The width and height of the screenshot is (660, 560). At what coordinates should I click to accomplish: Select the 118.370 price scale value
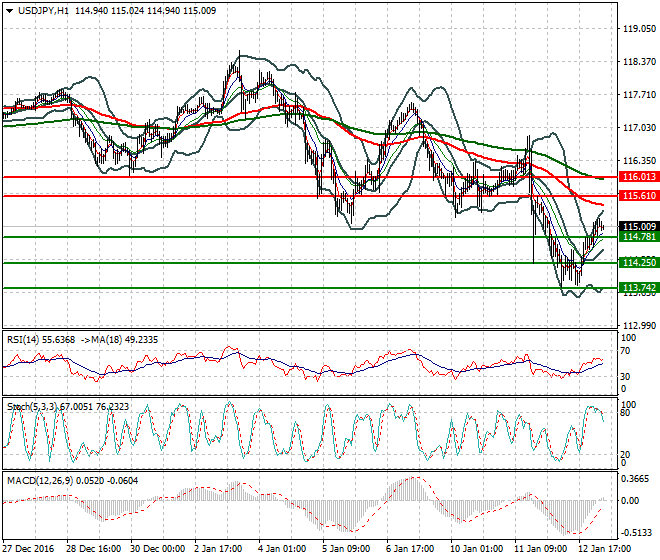[x=639, y=61]
